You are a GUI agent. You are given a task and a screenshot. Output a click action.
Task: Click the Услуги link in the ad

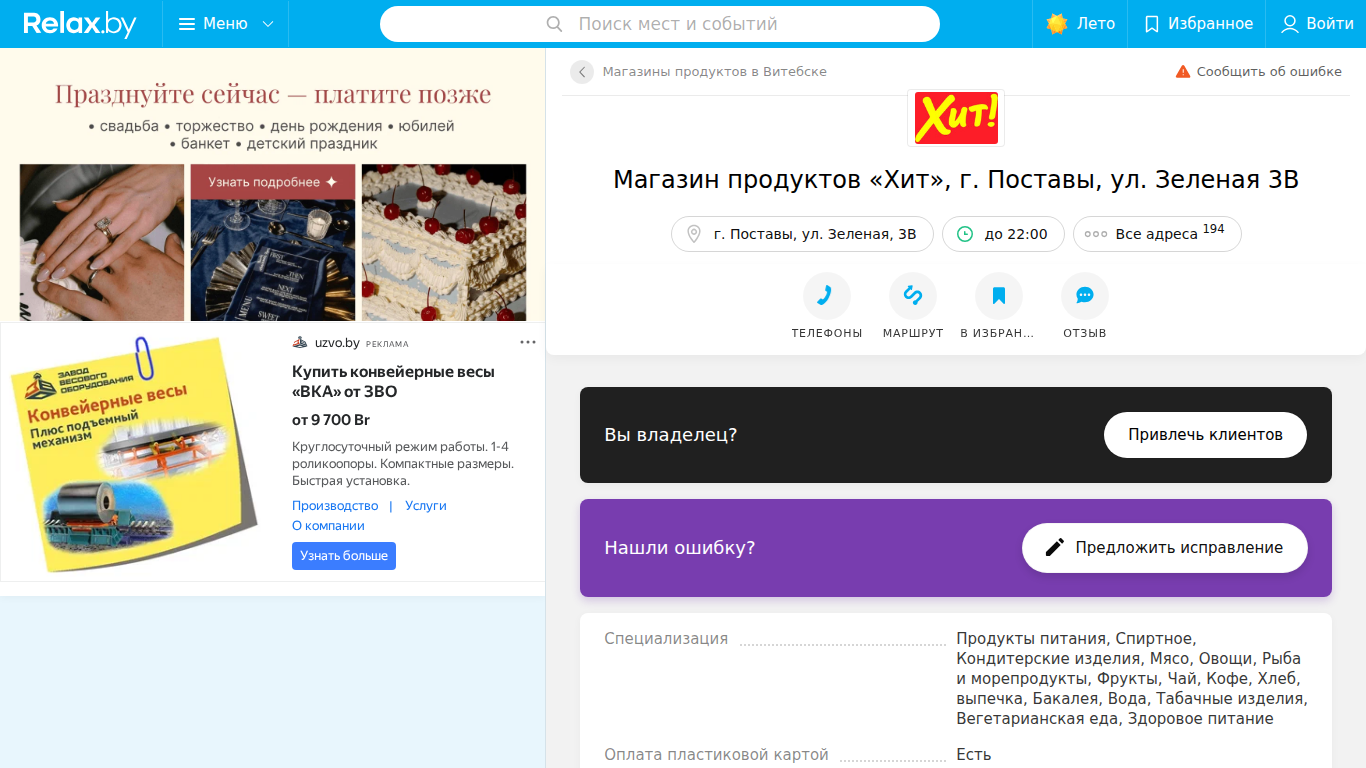(x=426, y=506)
